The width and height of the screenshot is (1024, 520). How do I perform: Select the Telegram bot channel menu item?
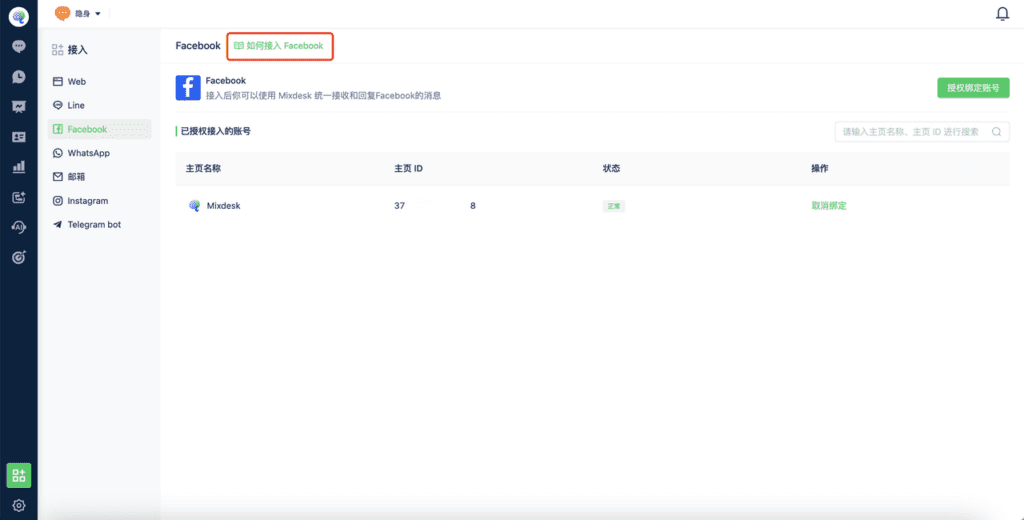tap(99, 224)
